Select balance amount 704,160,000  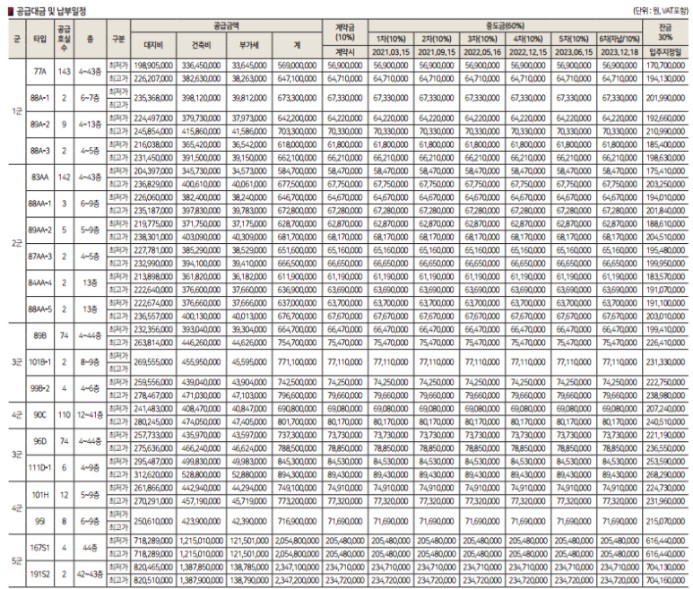pyautogui.click(x=666, y=580)
